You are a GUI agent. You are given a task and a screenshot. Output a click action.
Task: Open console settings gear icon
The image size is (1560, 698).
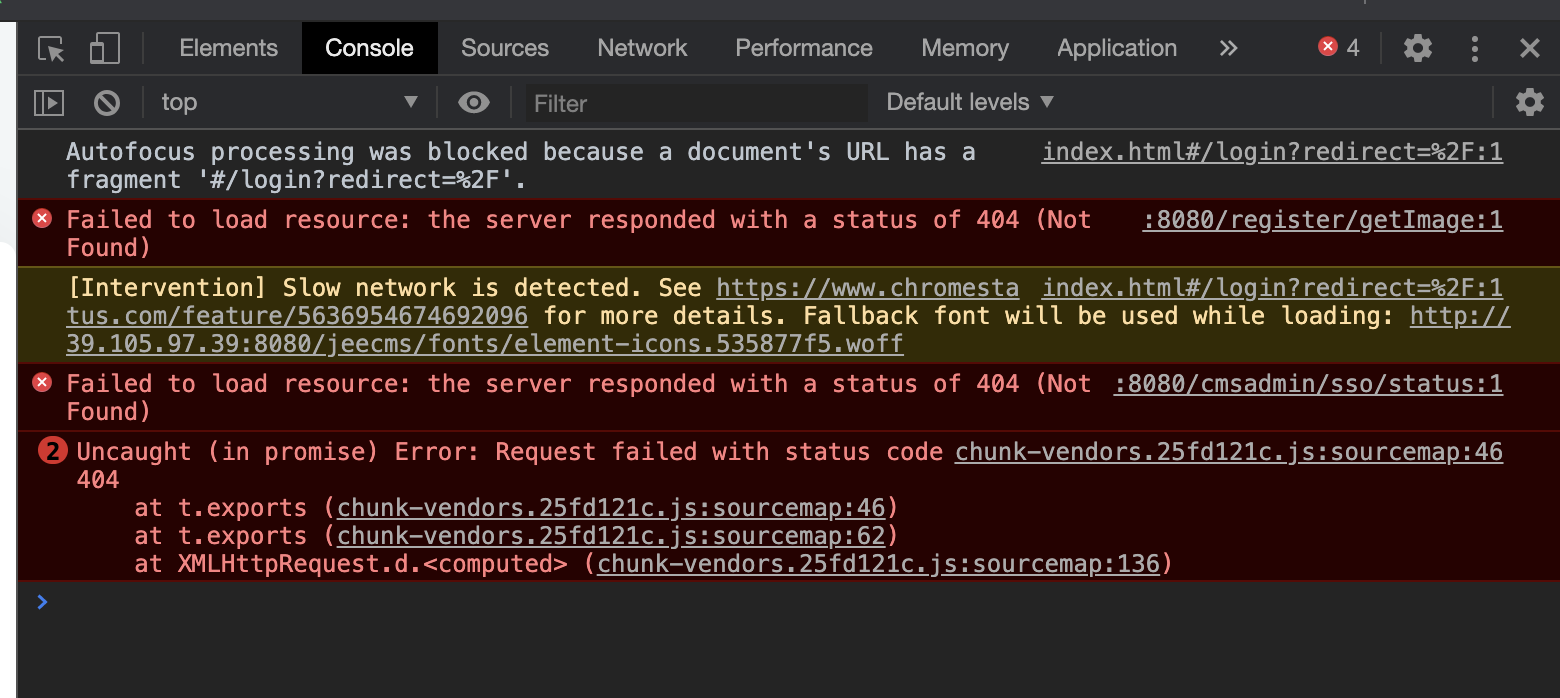1529,102
